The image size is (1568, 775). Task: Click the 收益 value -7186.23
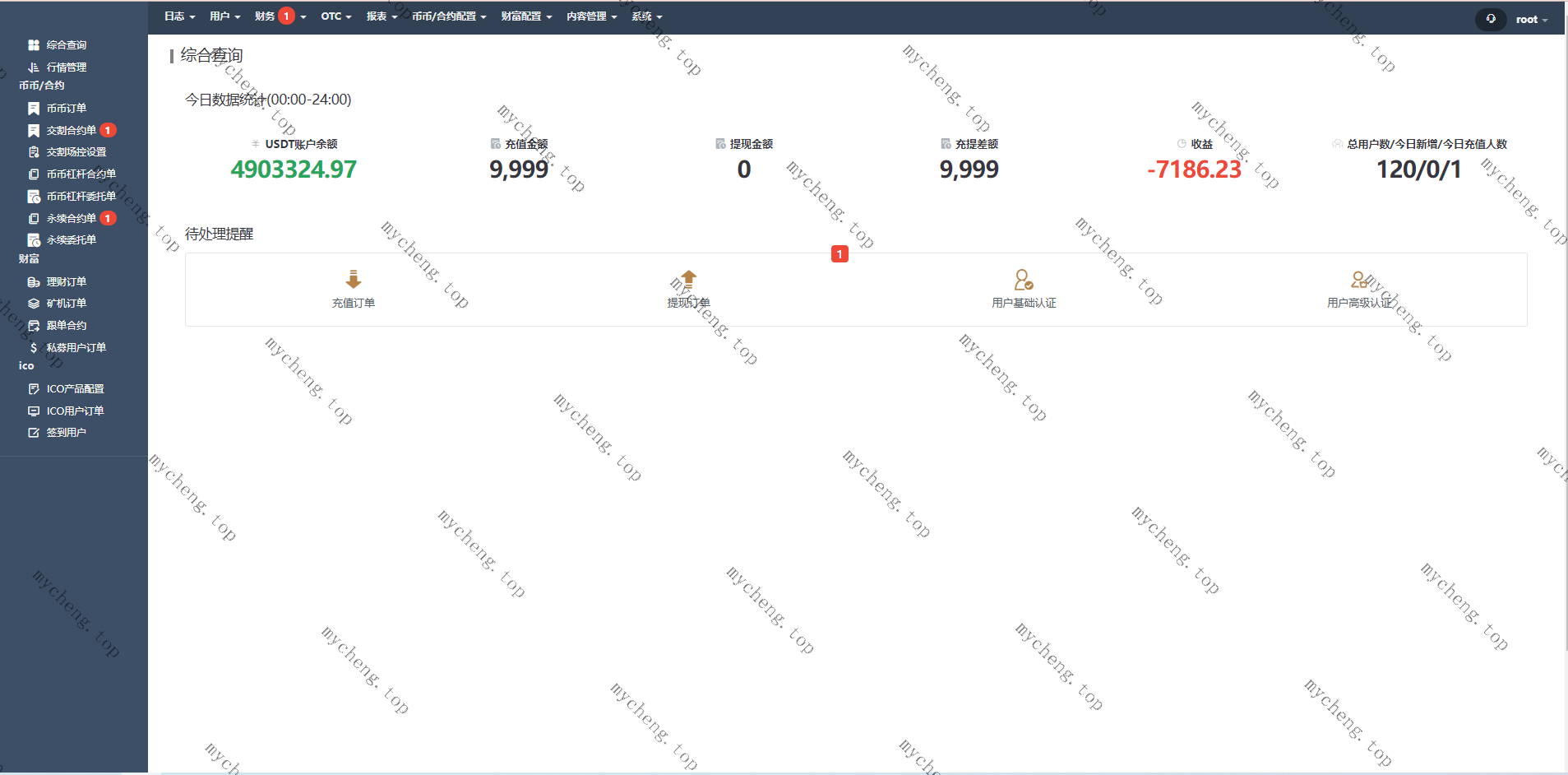(1195, 169)
